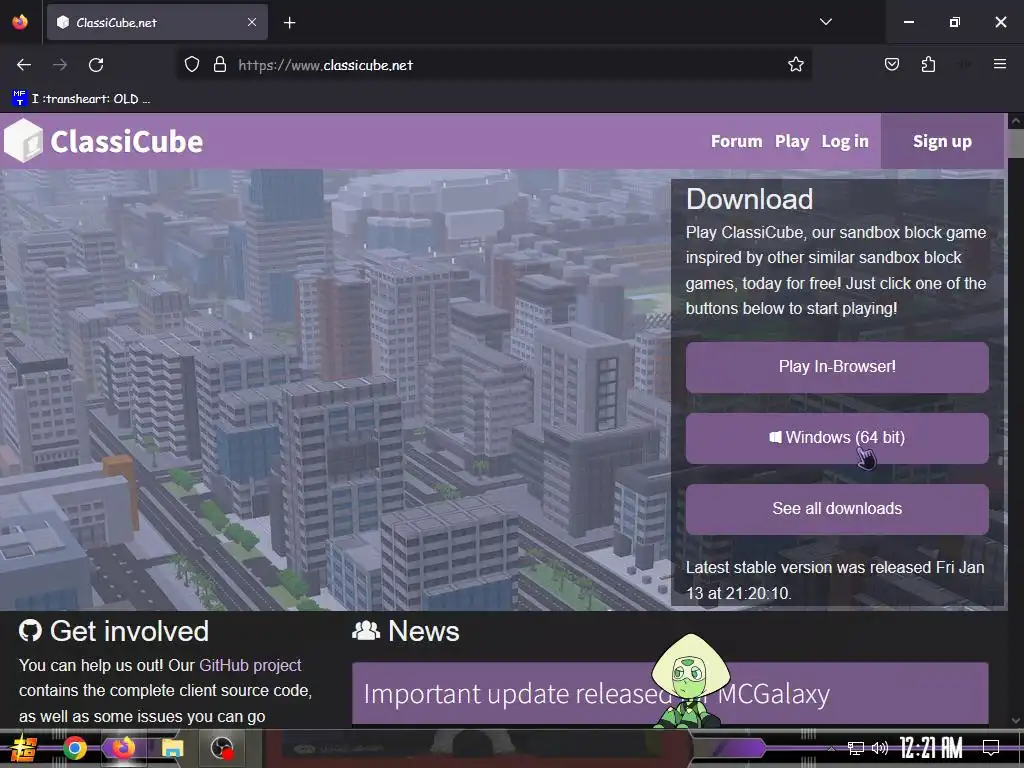This screenshot has height=768, width=1024.
Task: Open the Extensions puzzle piece icon
Action: 928,65
